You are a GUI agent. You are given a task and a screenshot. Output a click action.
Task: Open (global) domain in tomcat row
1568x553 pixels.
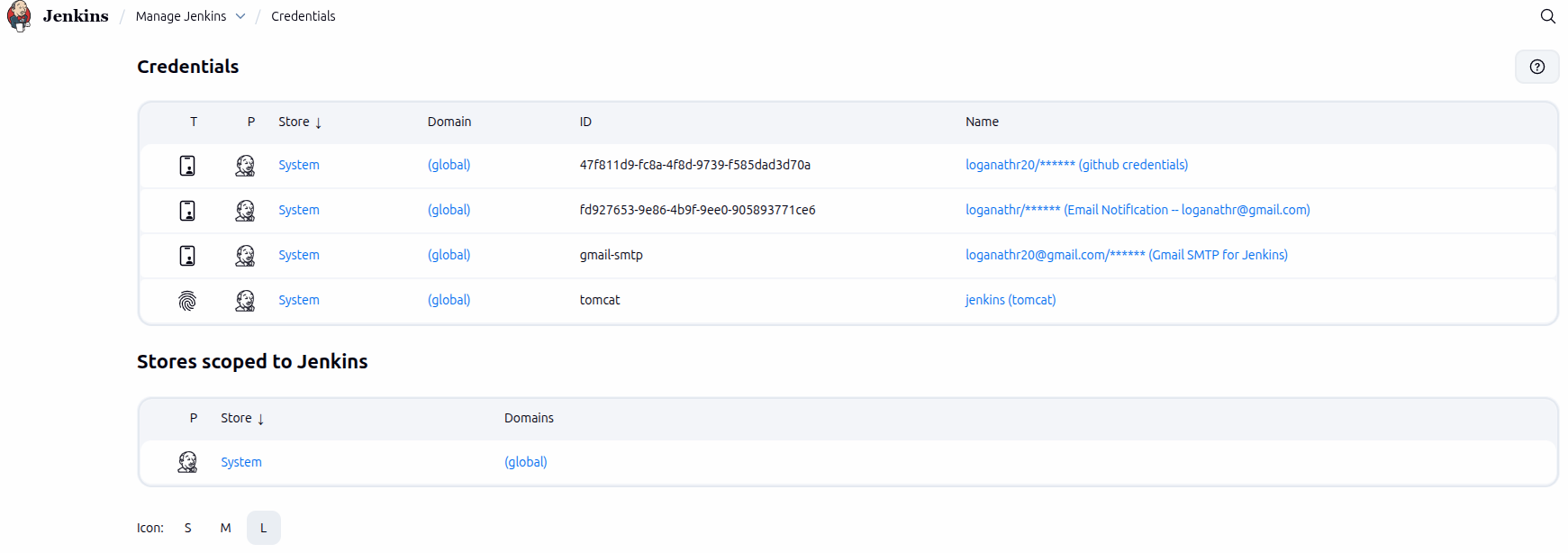click(449, 300)
